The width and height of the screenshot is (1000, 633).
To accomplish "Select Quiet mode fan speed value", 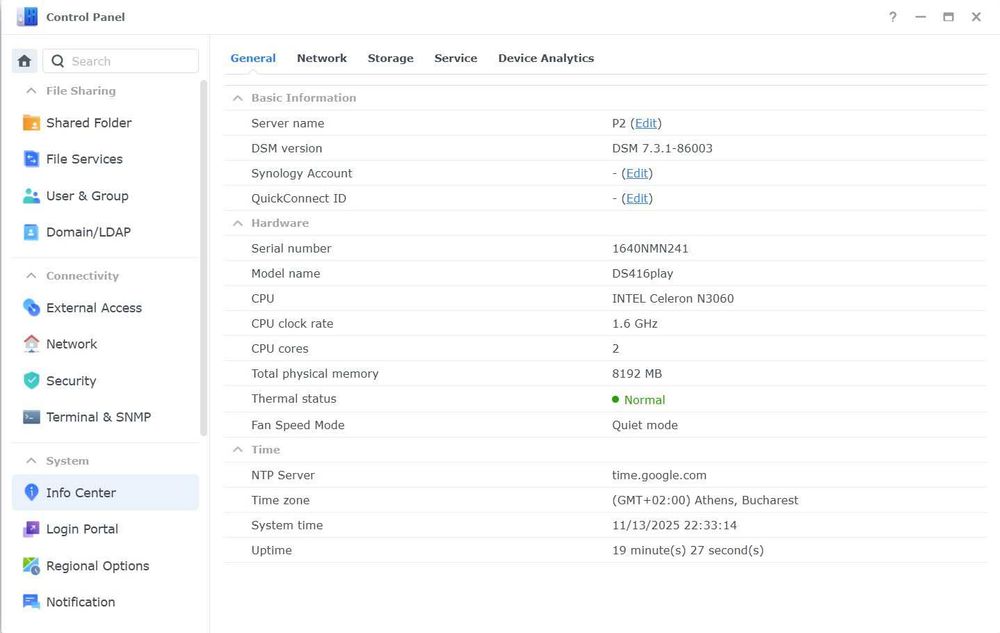I will coord(645,425).
